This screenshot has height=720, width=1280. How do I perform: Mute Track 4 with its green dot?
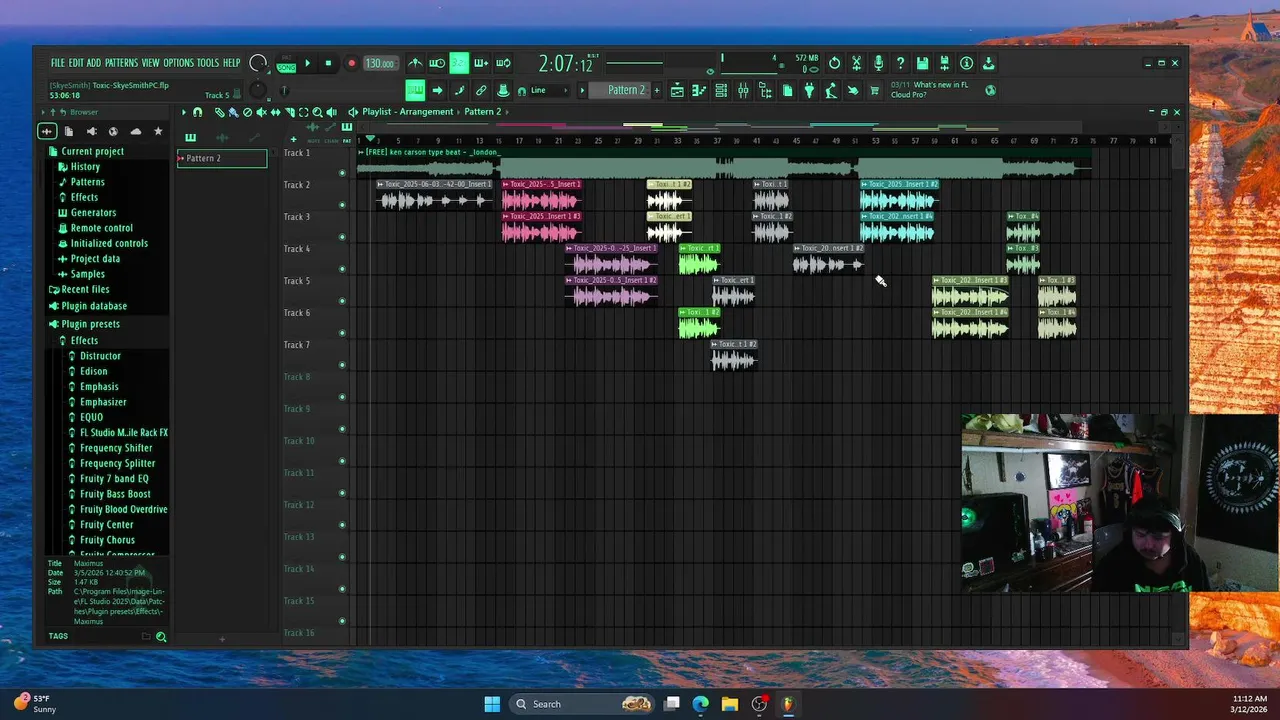tap(342, 269)
